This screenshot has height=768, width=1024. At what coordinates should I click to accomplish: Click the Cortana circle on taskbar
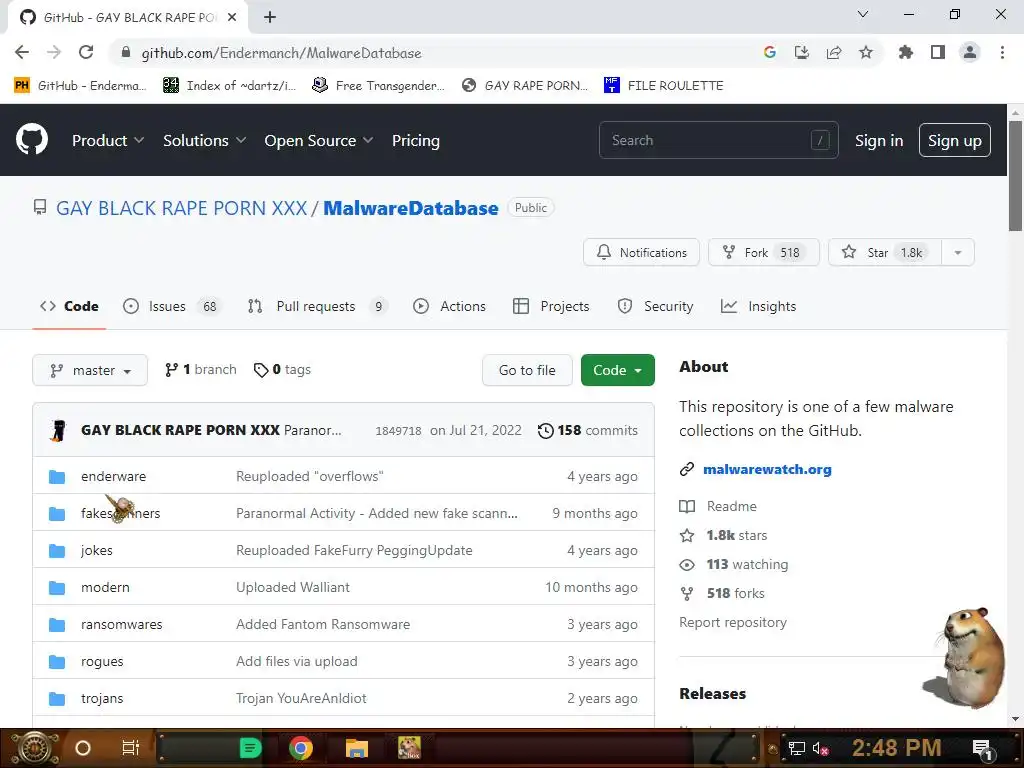tap(82, 748)
